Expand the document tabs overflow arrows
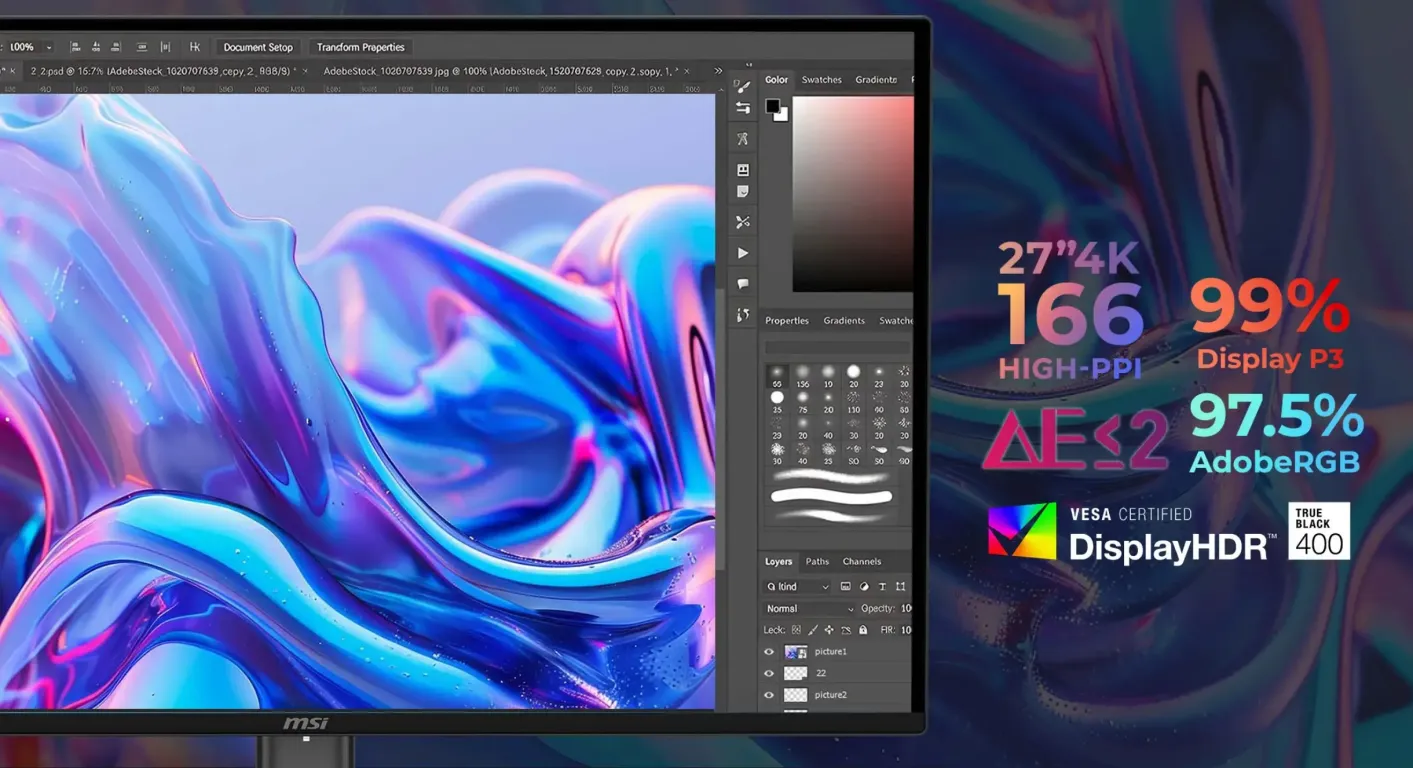The height and width of the screenshot is (768, 1413). (x=718, y=71)
